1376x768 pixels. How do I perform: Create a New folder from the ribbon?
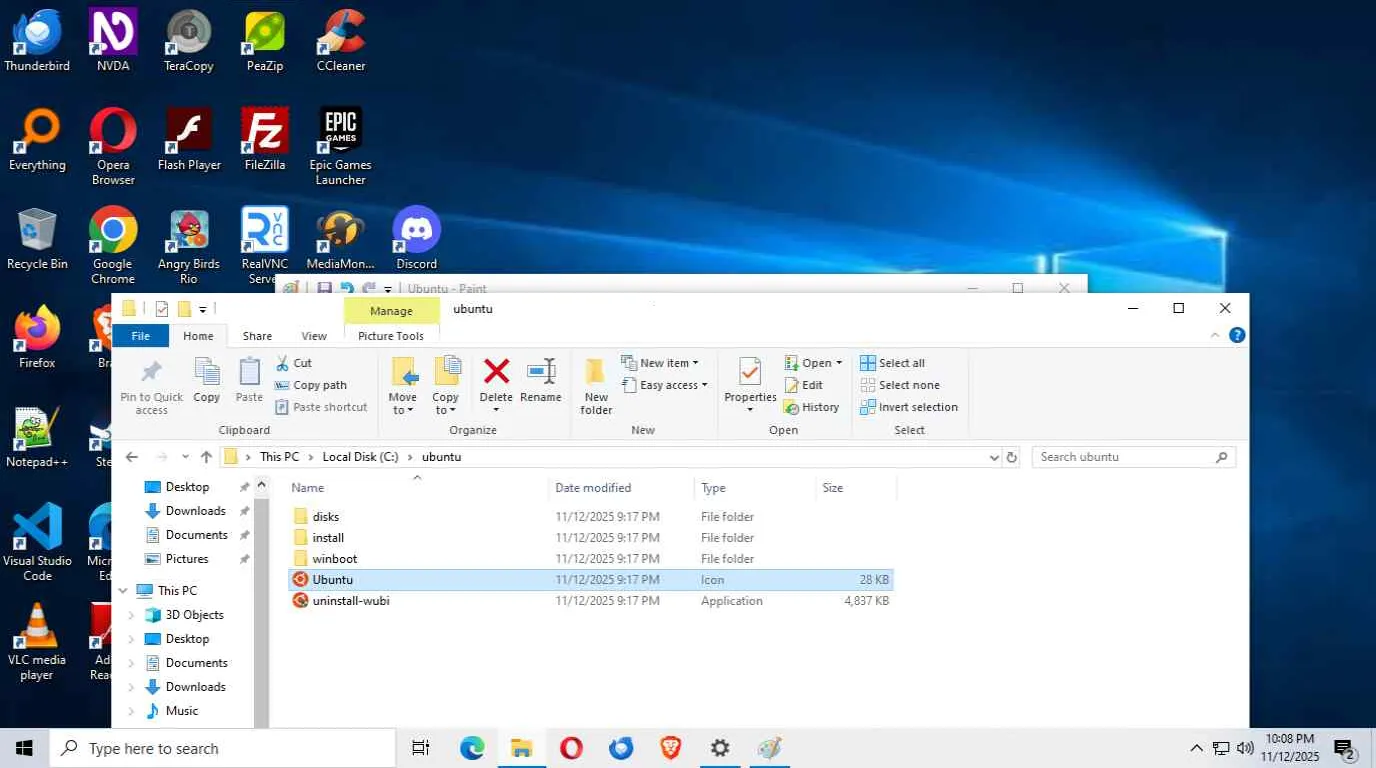(x=596, y=385)
